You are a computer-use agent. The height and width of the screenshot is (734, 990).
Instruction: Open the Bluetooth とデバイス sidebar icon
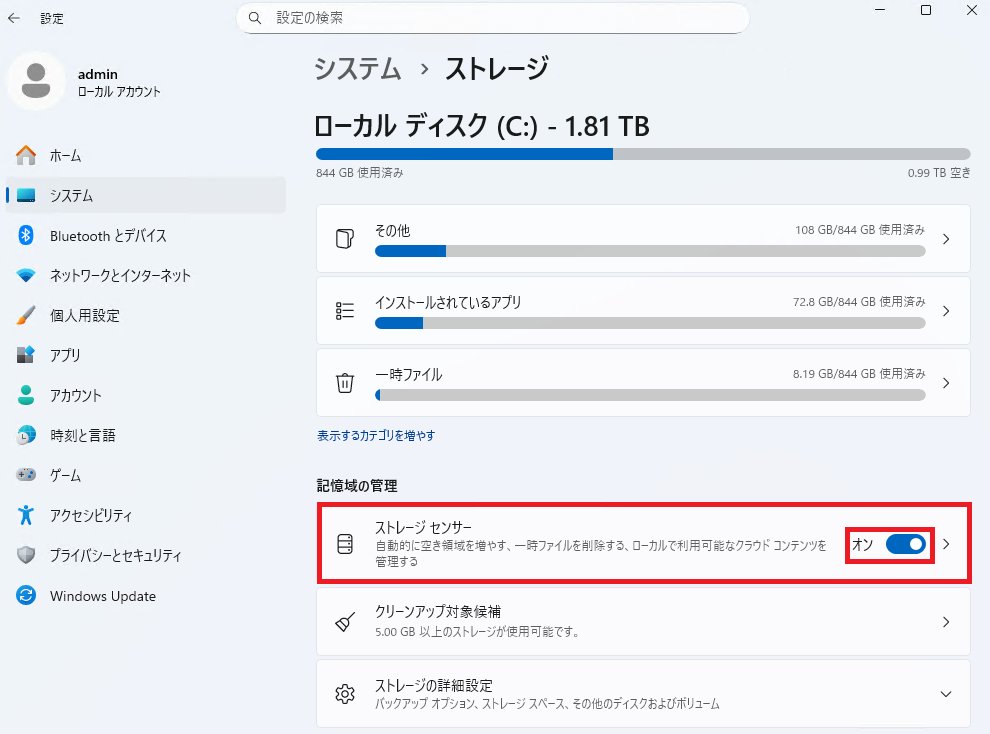point(25,235)
